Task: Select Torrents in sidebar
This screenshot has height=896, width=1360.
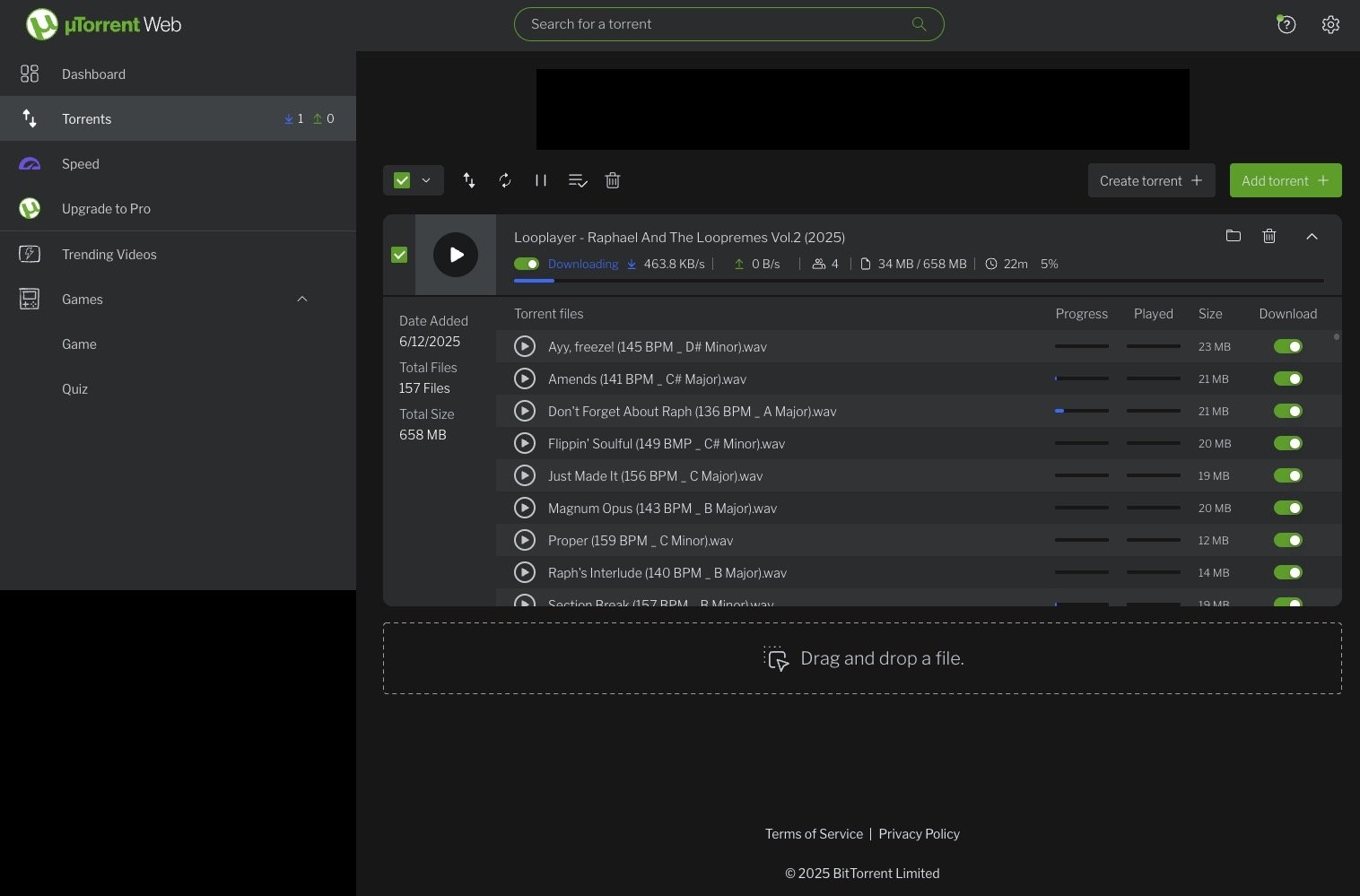Action: click(178, 118)
